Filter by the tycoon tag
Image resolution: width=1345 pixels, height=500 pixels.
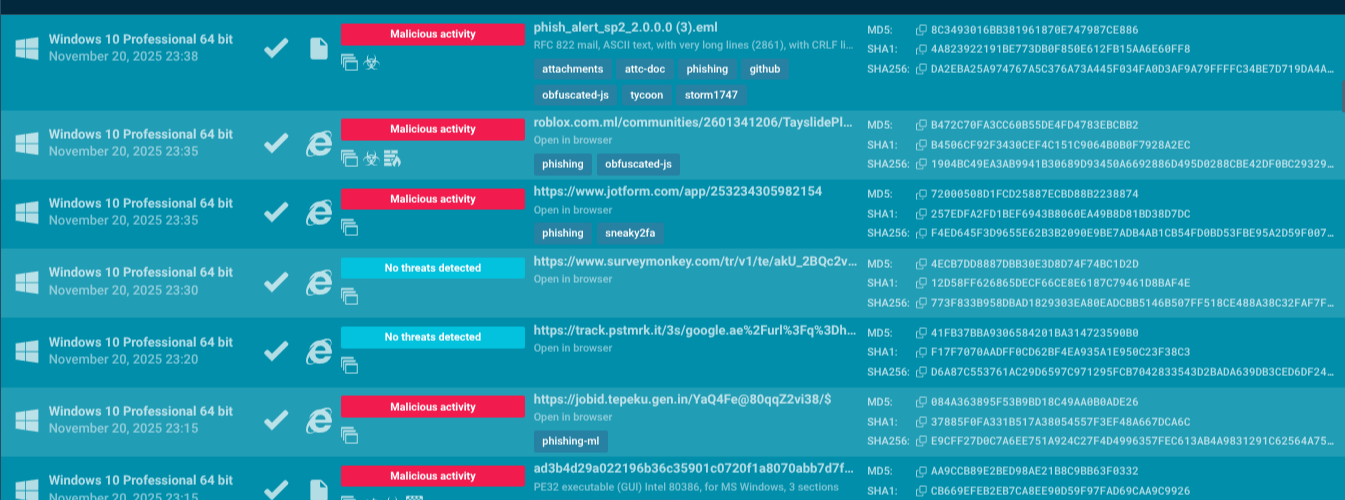646,95
